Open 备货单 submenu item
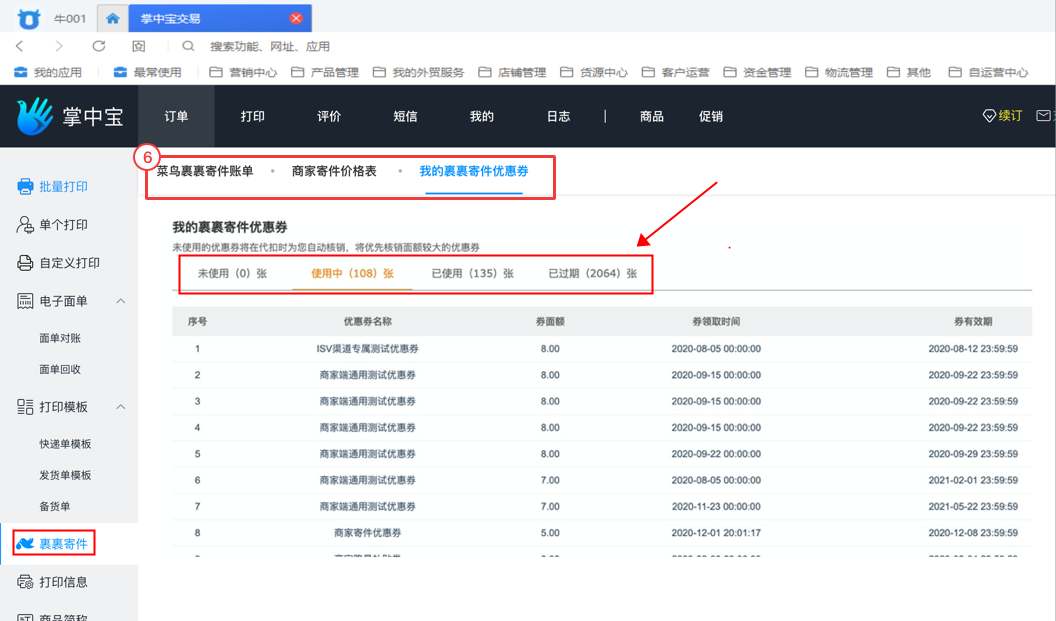 (55, 506)
